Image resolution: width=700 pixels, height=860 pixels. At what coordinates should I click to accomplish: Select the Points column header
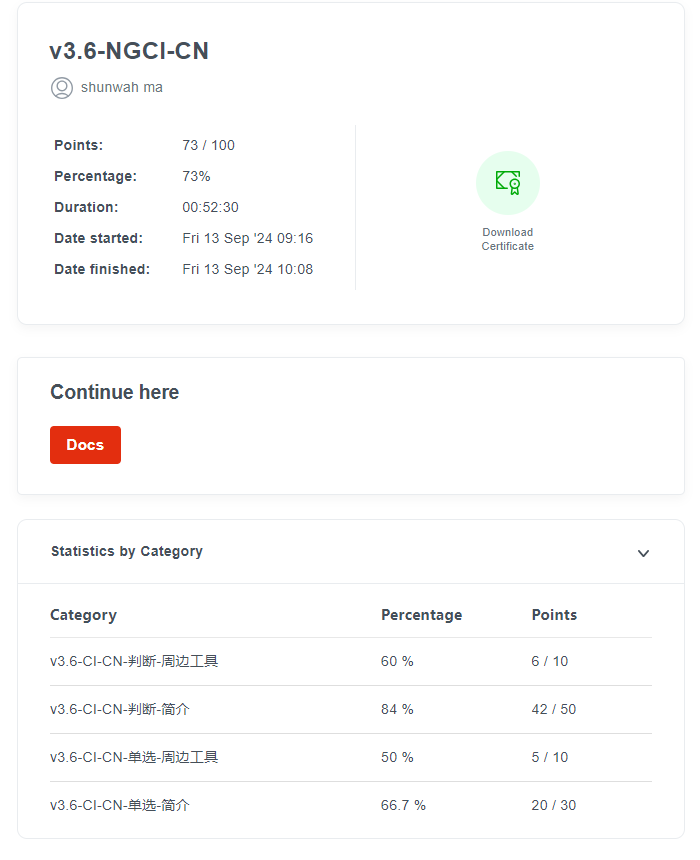pos(554,615)
